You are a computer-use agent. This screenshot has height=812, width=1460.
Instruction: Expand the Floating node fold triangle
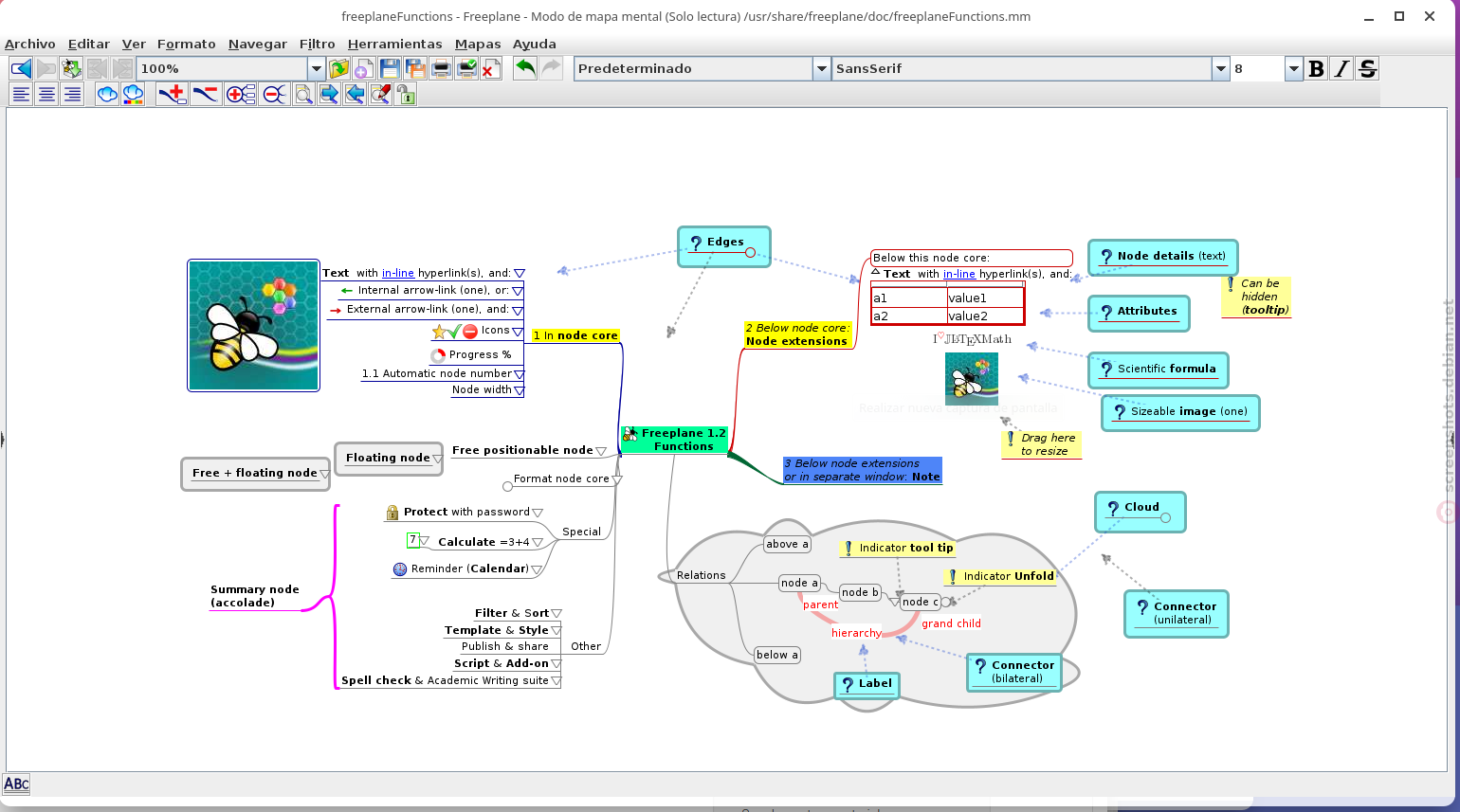[x=437, y=459]
